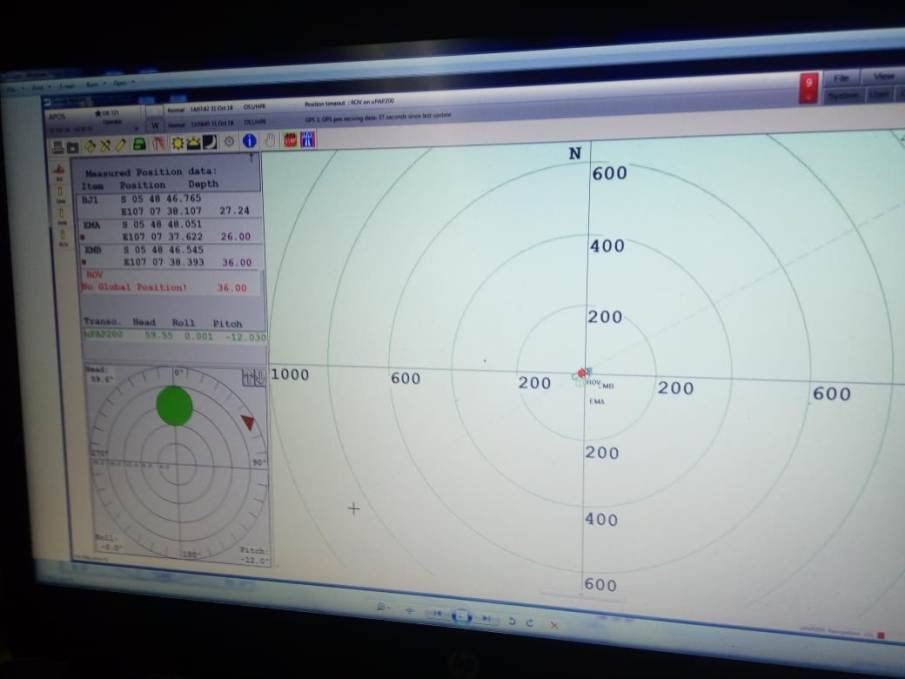Viewport: 905px width, 679px height.
Task: Click the printer icon in the toolbar
Action: click(x=57, y=146)
